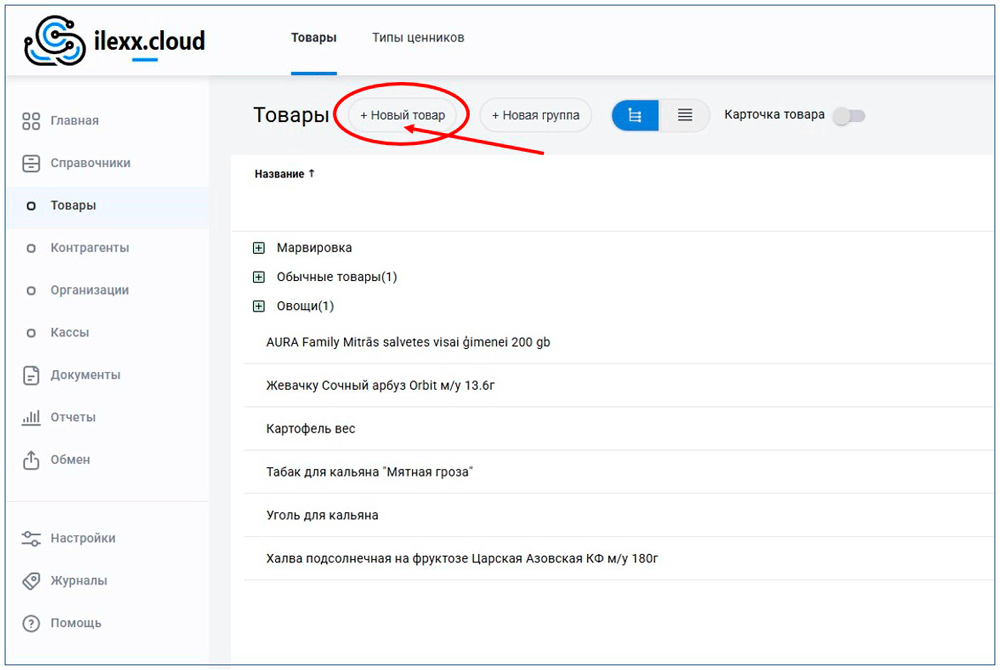This screenshot has height=670, width=1000.
Task: Open Документы icon in sidebar
Action: (31, 375)
